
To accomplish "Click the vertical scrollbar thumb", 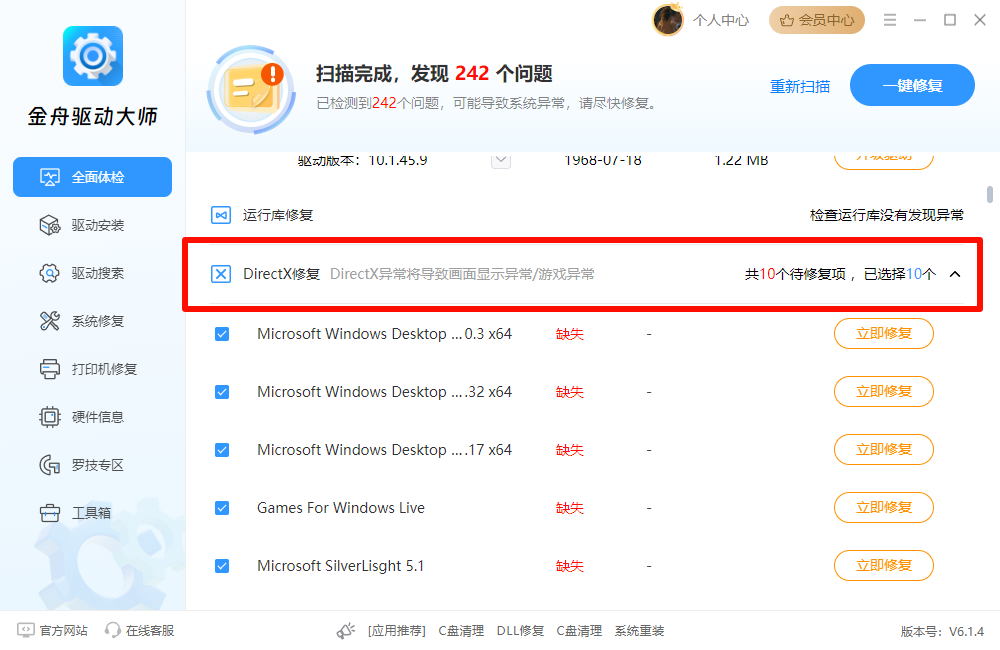I will point(990,194).
